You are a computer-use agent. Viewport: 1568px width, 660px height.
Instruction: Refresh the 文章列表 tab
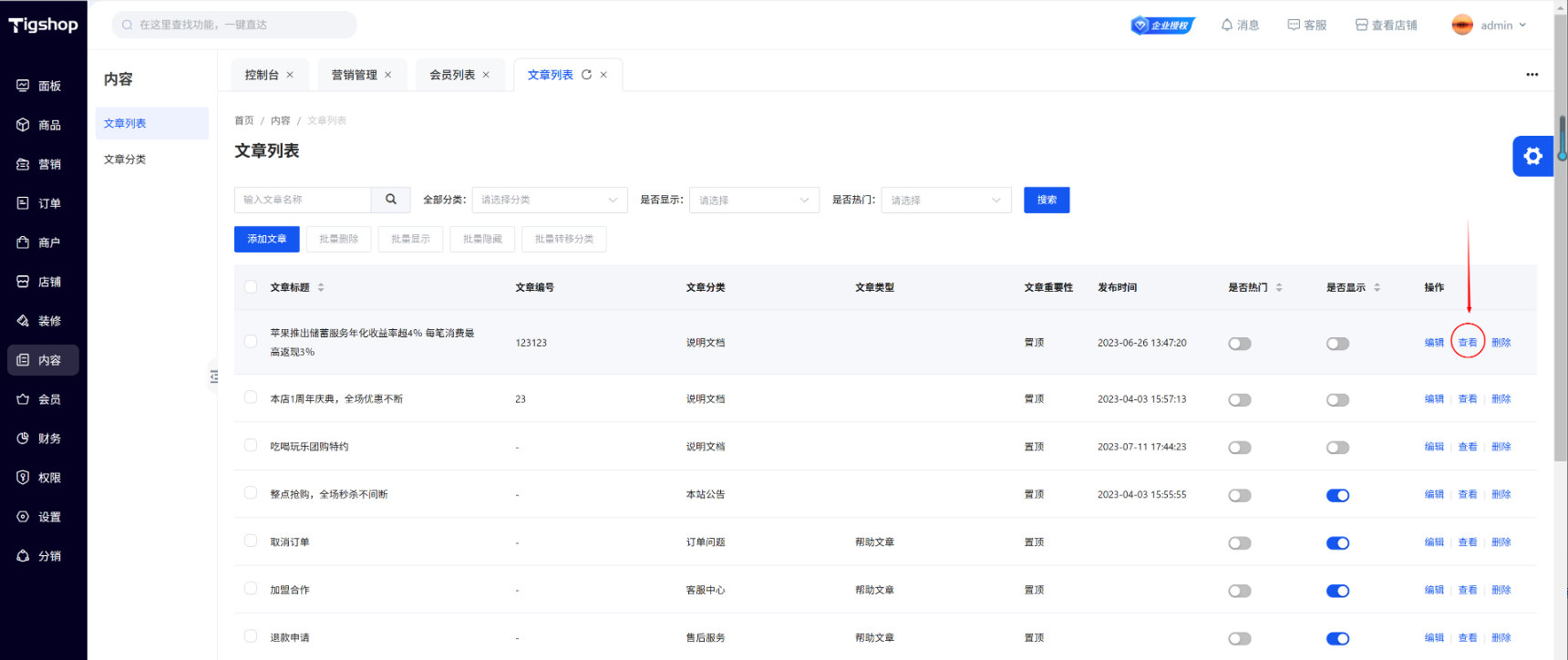click(586, 75)
